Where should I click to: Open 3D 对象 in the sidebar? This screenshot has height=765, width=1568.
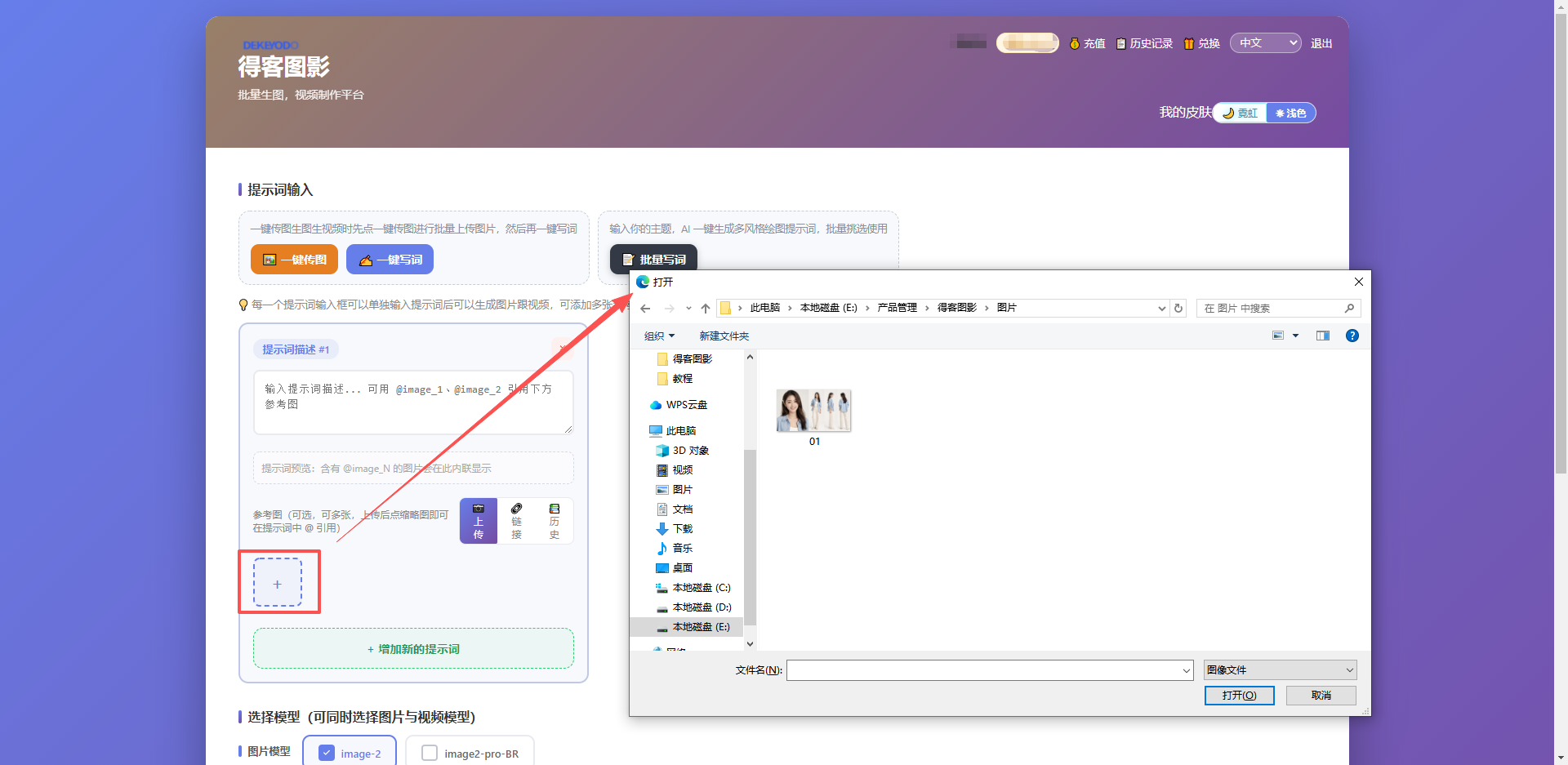click(x=683, y=451)
